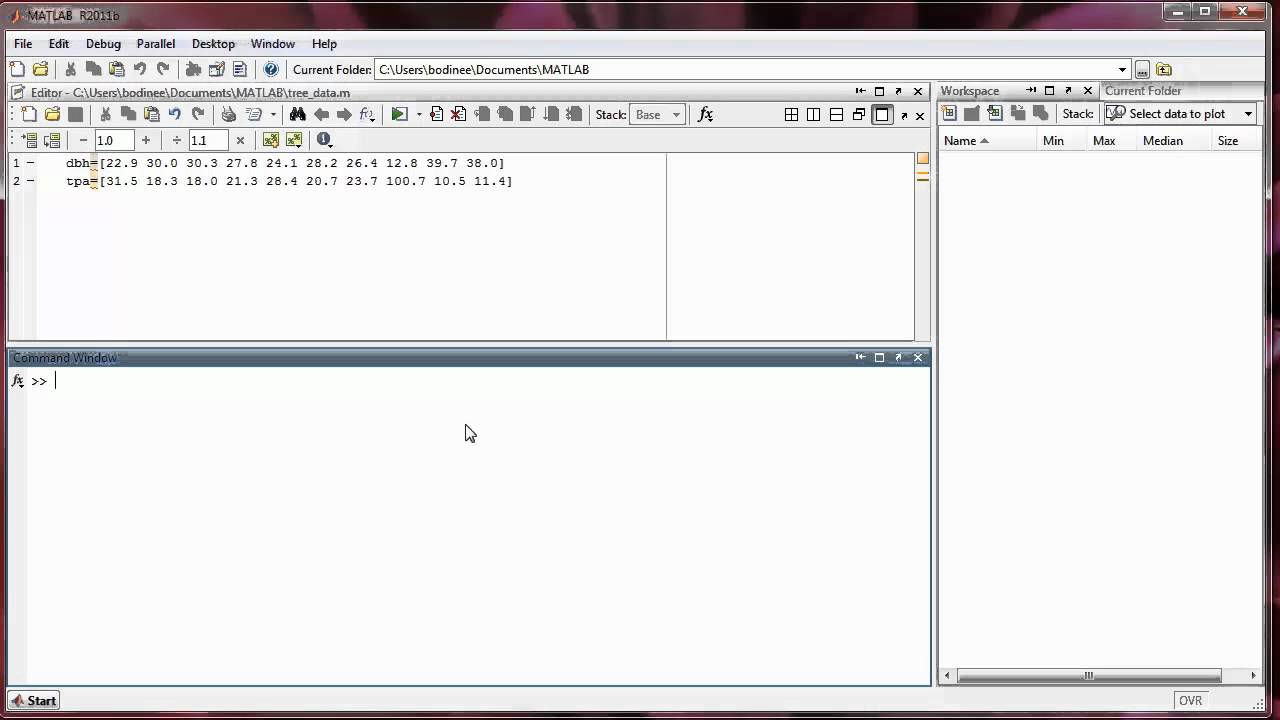Screen dimensions: 1280x720
Task: Open the Debug menu
Action: pos(103,43)
